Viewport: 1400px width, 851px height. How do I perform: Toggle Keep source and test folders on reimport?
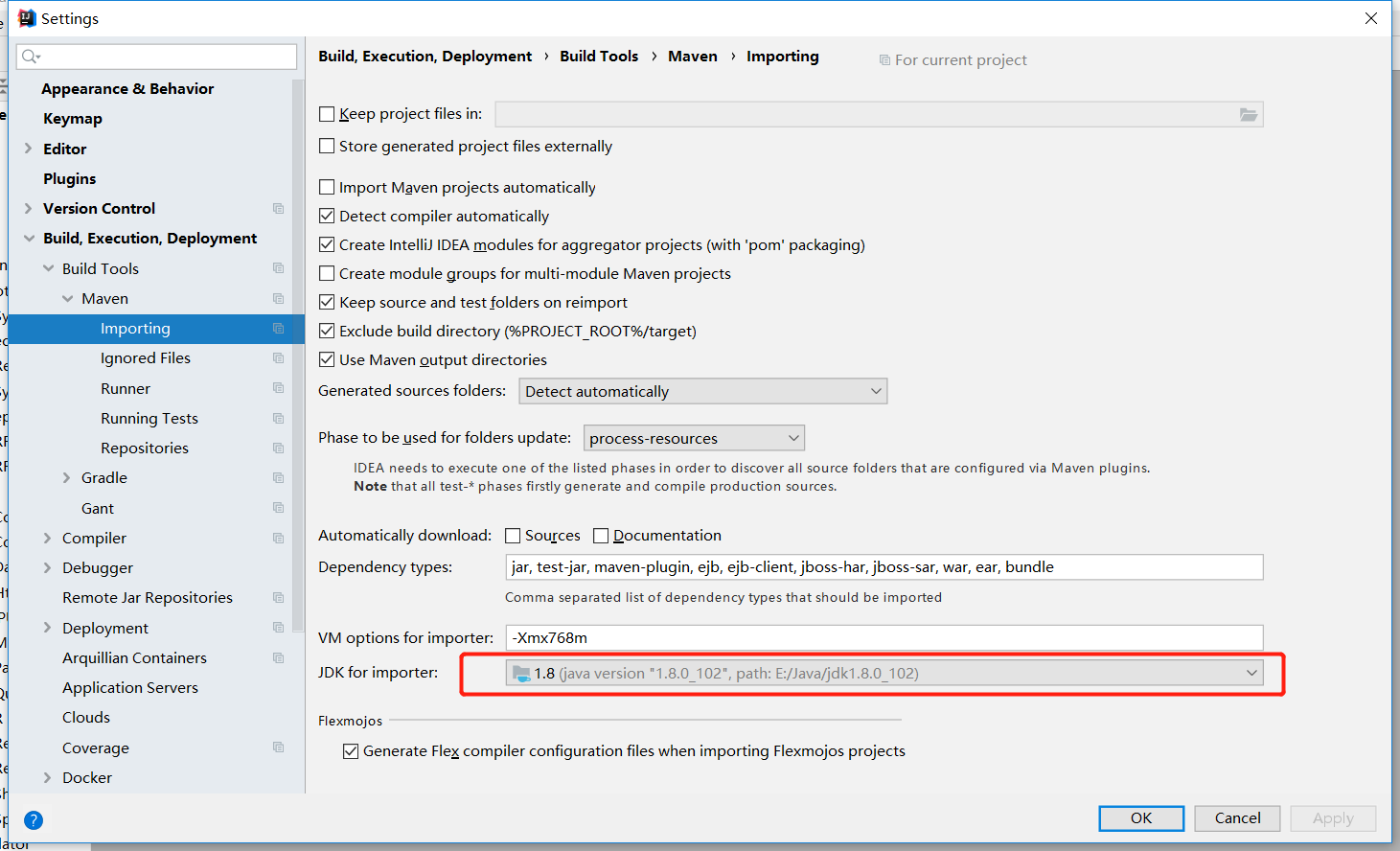coord(327,302)
